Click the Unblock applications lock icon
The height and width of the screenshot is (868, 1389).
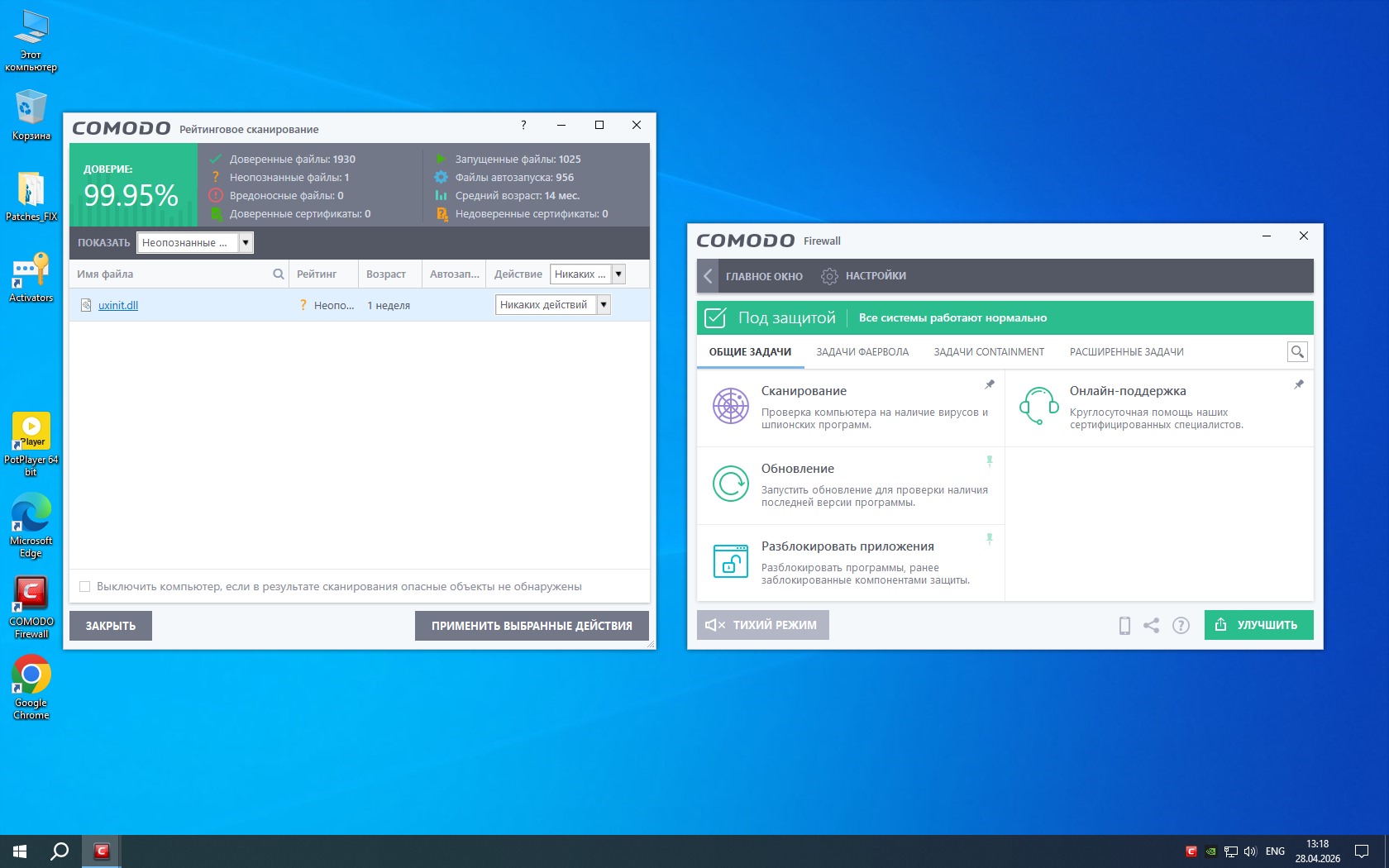click(x=730, y=561)
